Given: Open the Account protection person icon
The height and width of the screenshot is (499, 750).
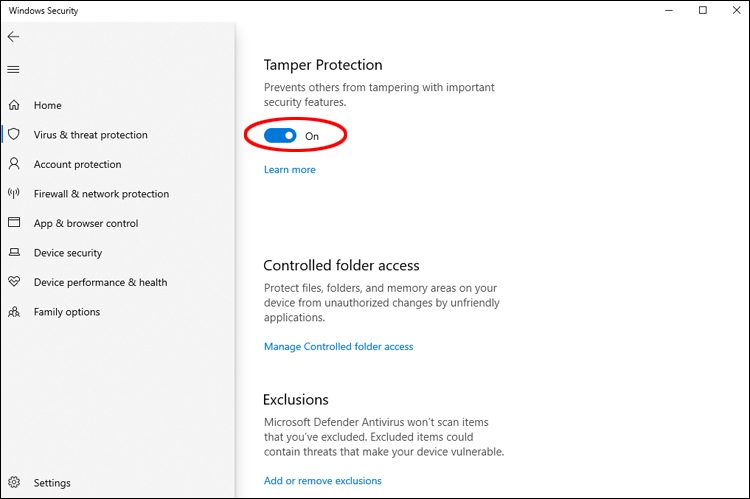Looking at the screenshot, I should pyautogui.click(x=14, y=164).
